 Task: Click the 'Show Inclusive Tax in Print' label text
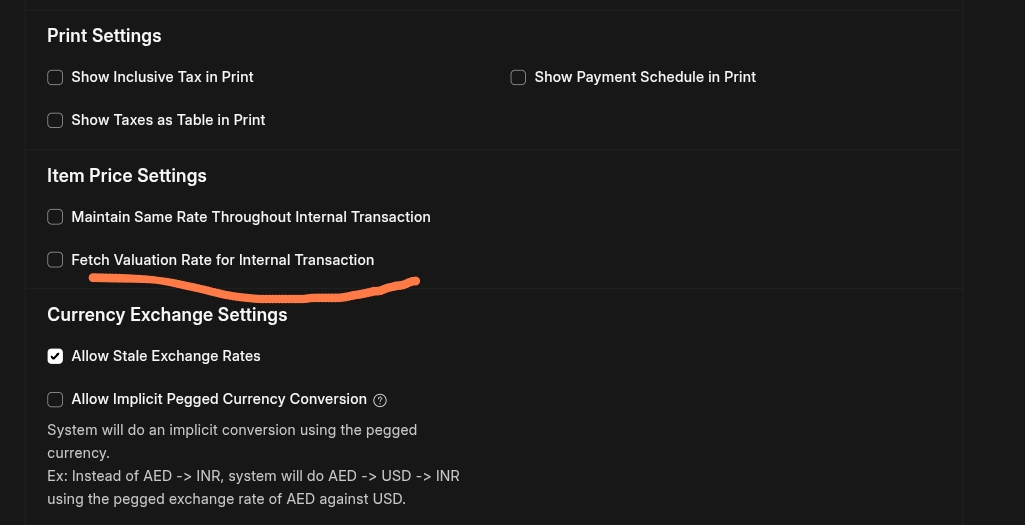coord(163,77)
